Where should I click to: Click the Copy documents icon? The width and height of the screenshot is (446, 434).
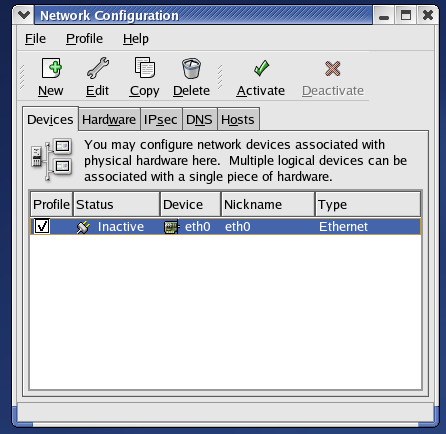point(145,68)
